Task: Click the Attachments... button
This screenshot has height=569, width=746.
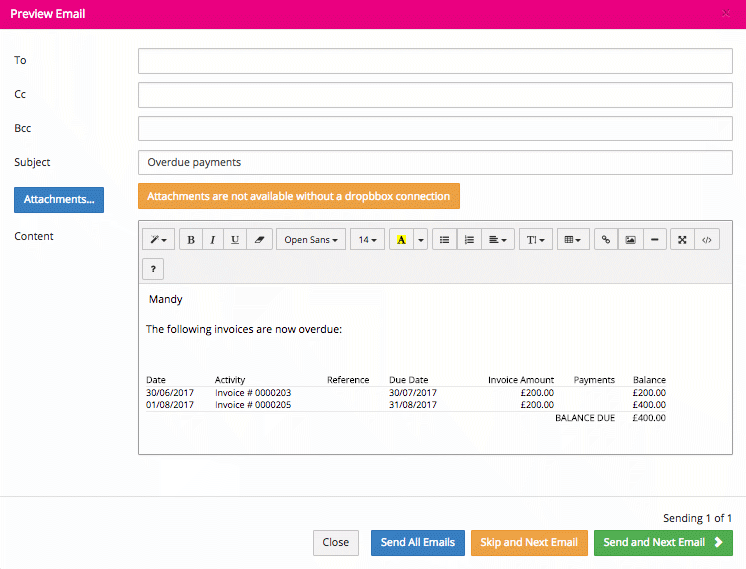Action: [59, 199]
